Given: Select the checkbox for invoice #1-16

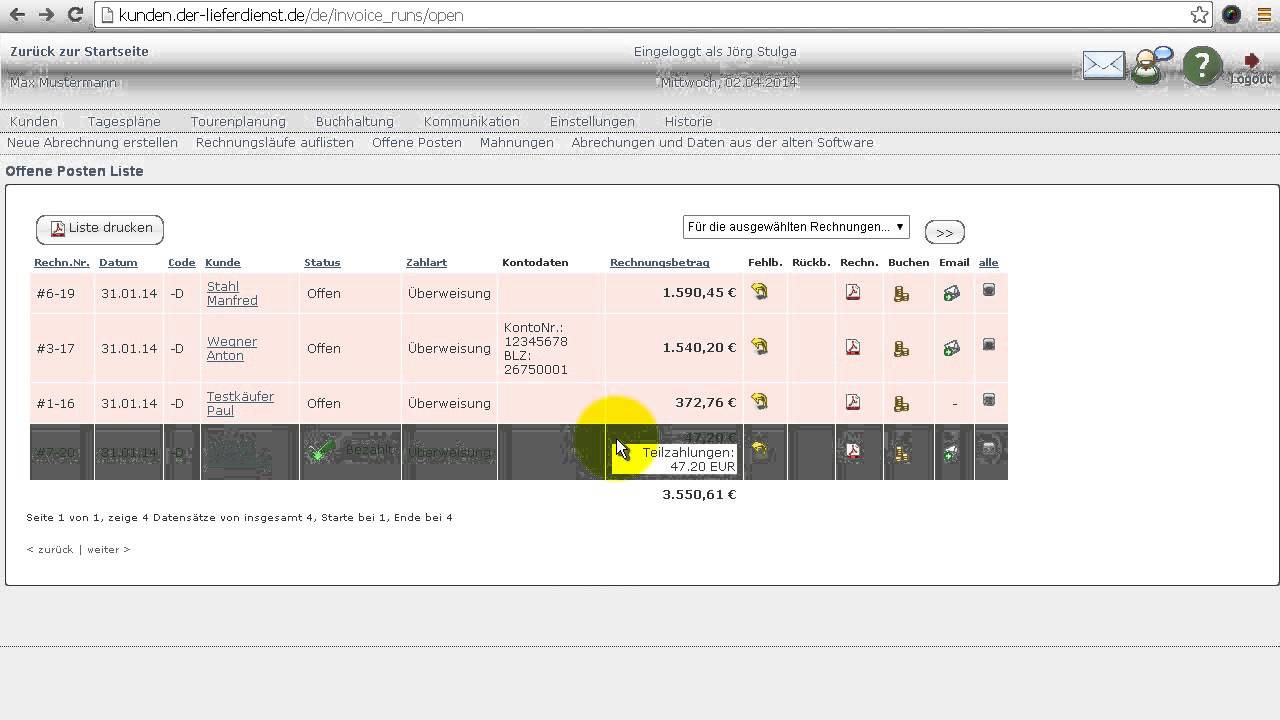Looking at the screenshot, I should point(989,400).
